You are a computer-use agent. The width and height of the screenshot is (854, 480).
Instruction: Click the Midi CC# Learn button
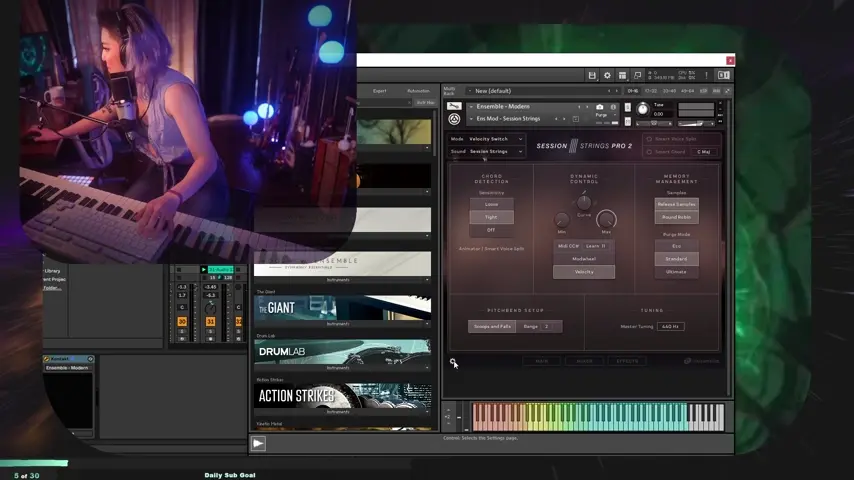[596, 246]
